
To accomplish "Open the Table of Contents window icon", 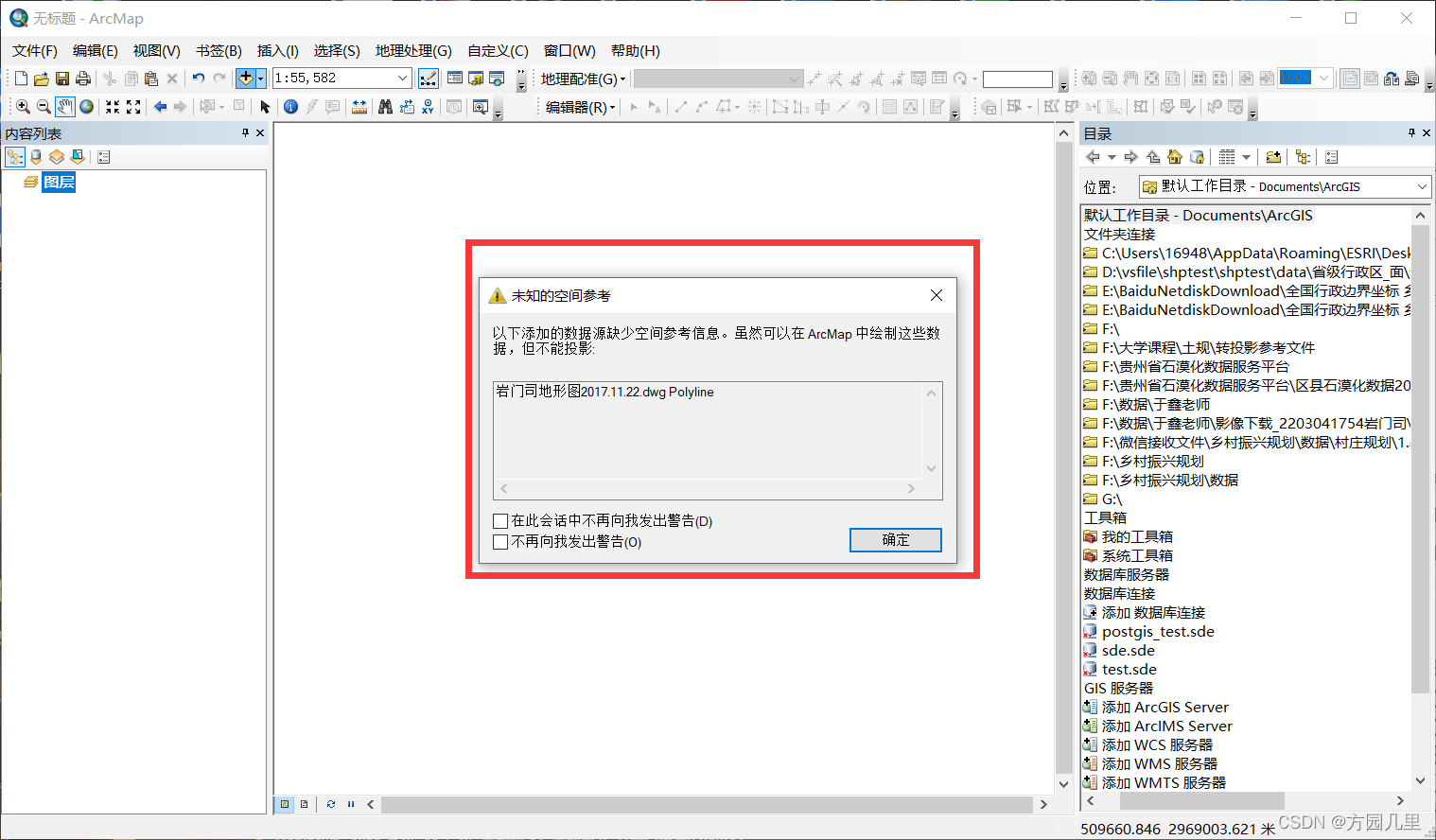I will click(x=455, y=79).
